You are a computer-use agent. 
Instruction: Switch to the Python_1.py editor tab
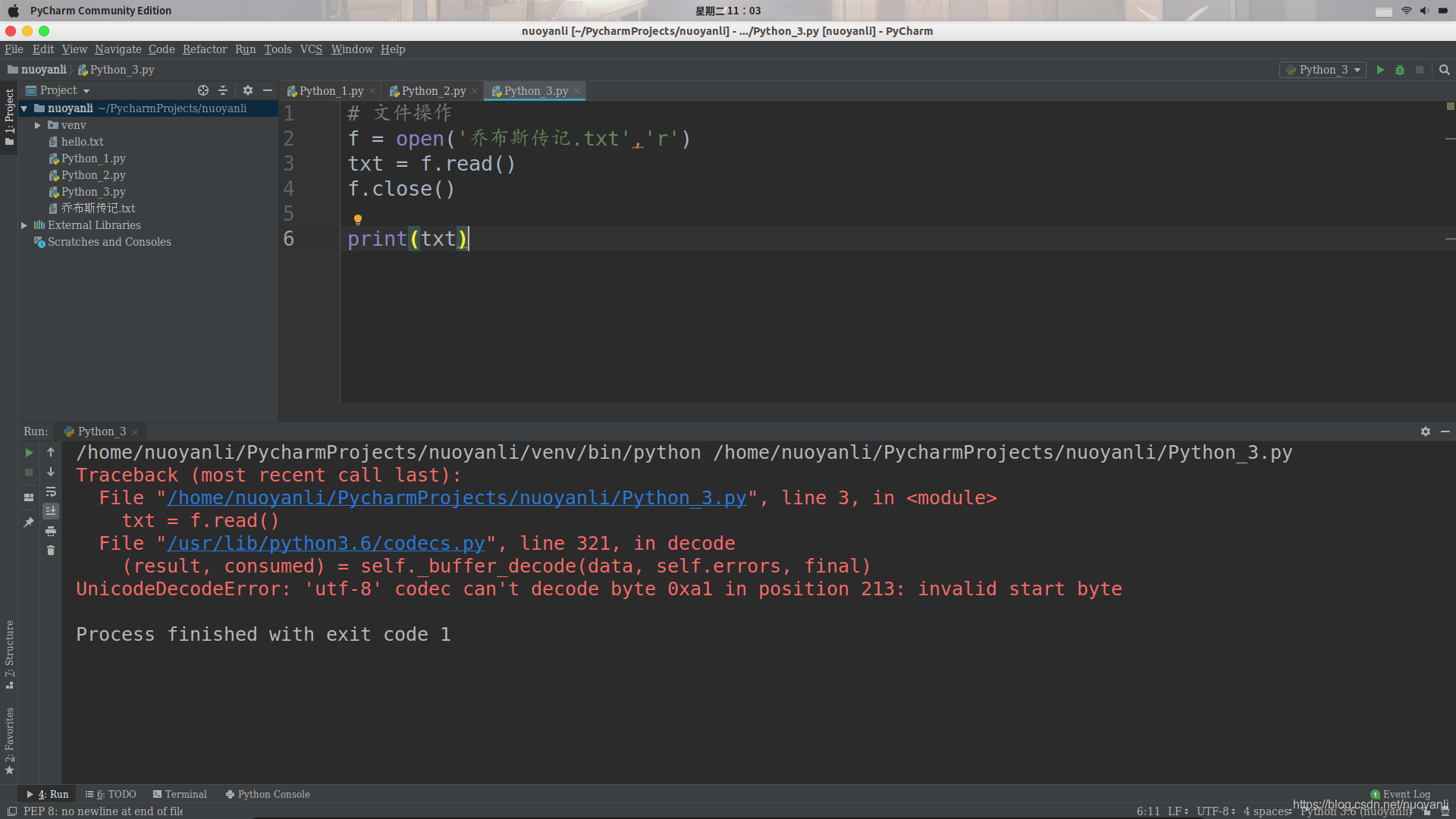click(x=330, y=90)
